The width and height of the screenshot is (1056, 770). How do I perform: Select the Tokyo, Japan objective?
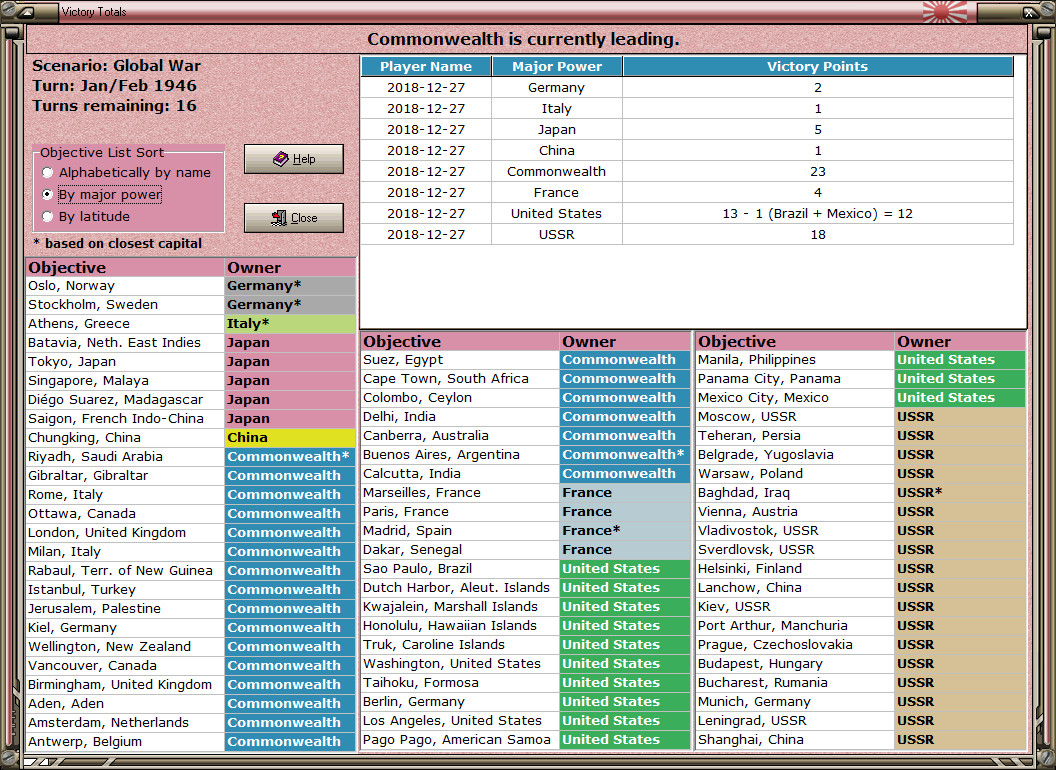point(125,362)
